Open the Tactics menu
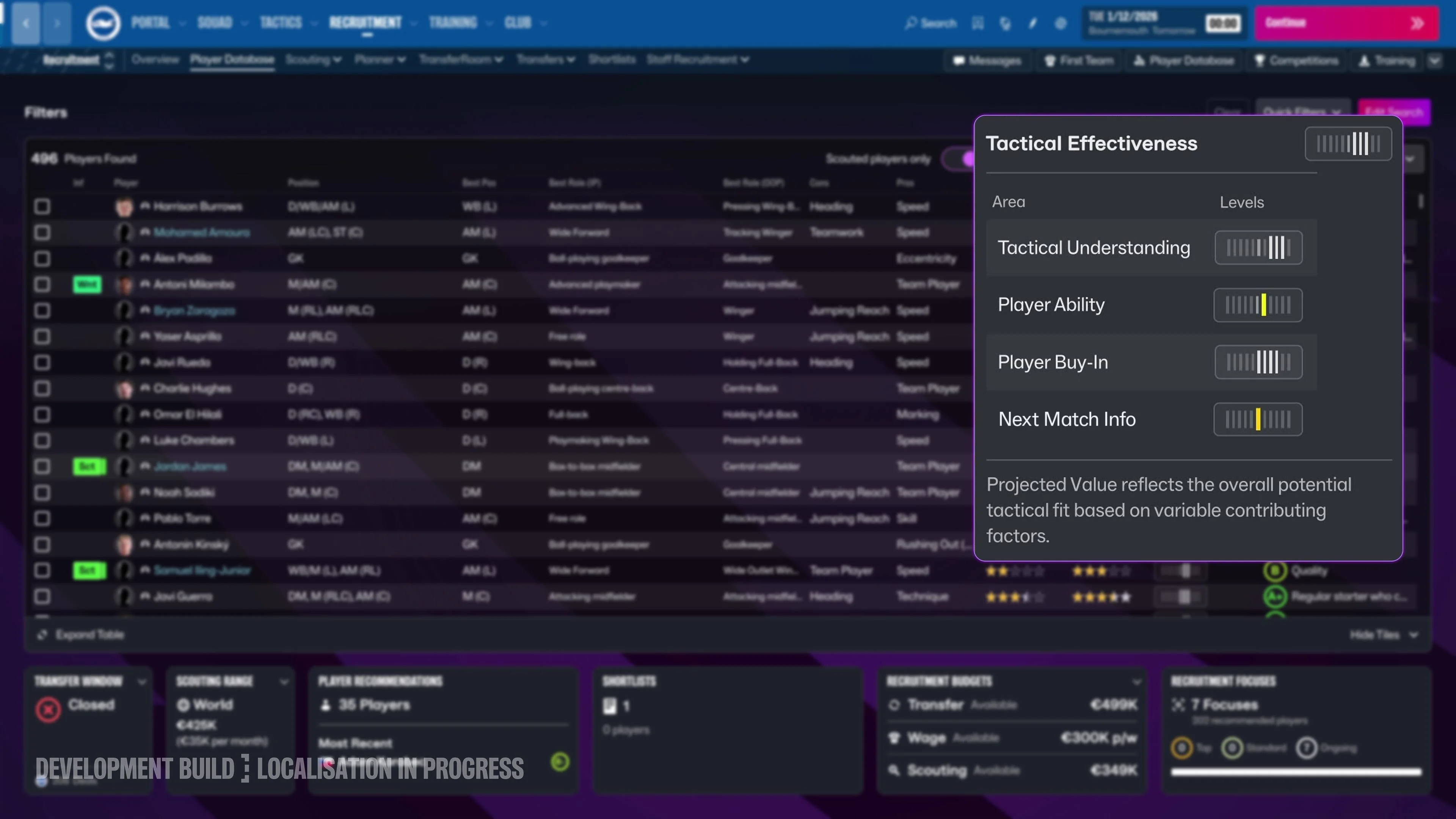This screenshot has width=1456, height=819. coord(281,23)
